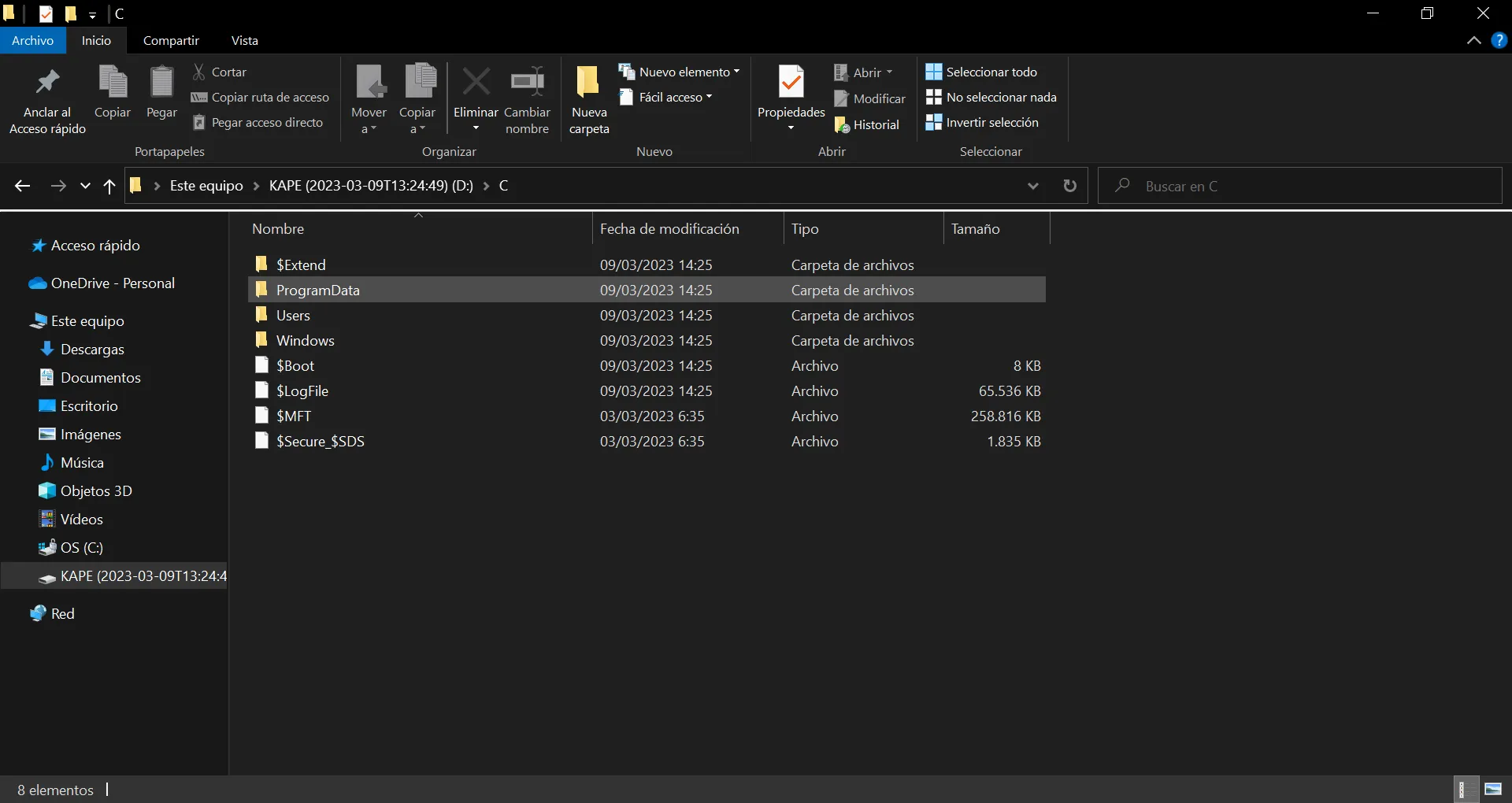Sort by the Tamaño column header
Screen dimensions: 1512x803
[x=996, y=229]
